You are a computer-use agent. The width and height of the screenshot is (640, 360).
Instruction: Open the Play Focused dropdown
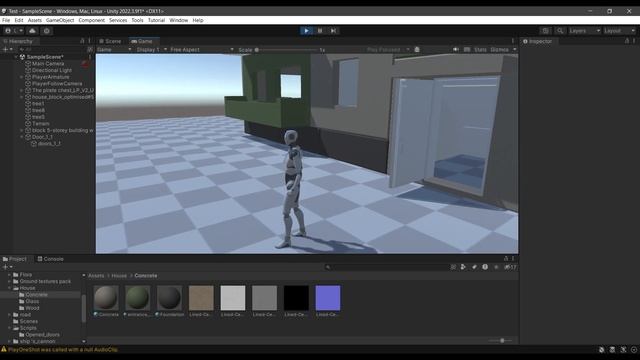388,49
